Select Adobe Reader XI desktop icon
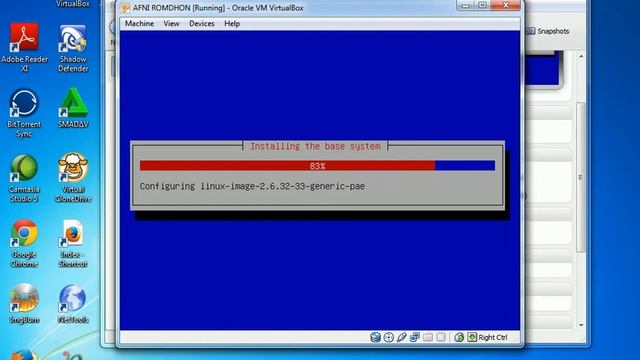Viewport: 640px width, 360px height. pos(24,47)
